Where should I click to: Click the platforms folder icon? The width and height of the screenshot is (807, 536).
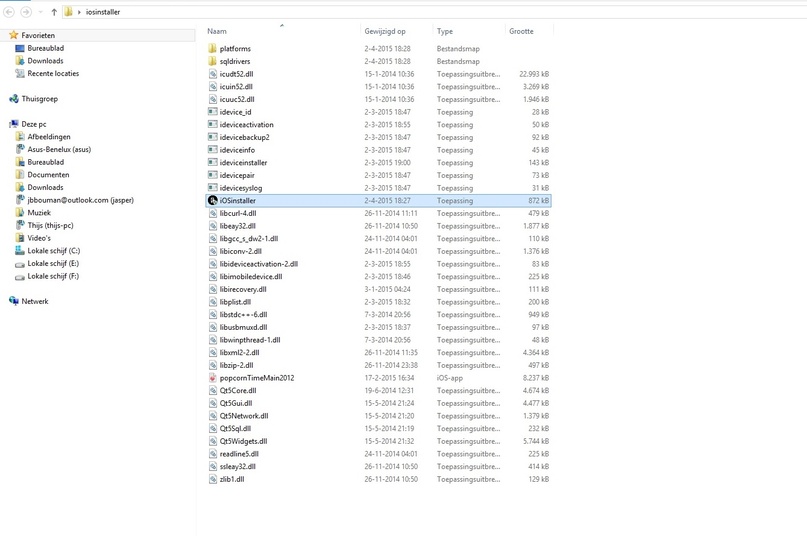[213, 48]
